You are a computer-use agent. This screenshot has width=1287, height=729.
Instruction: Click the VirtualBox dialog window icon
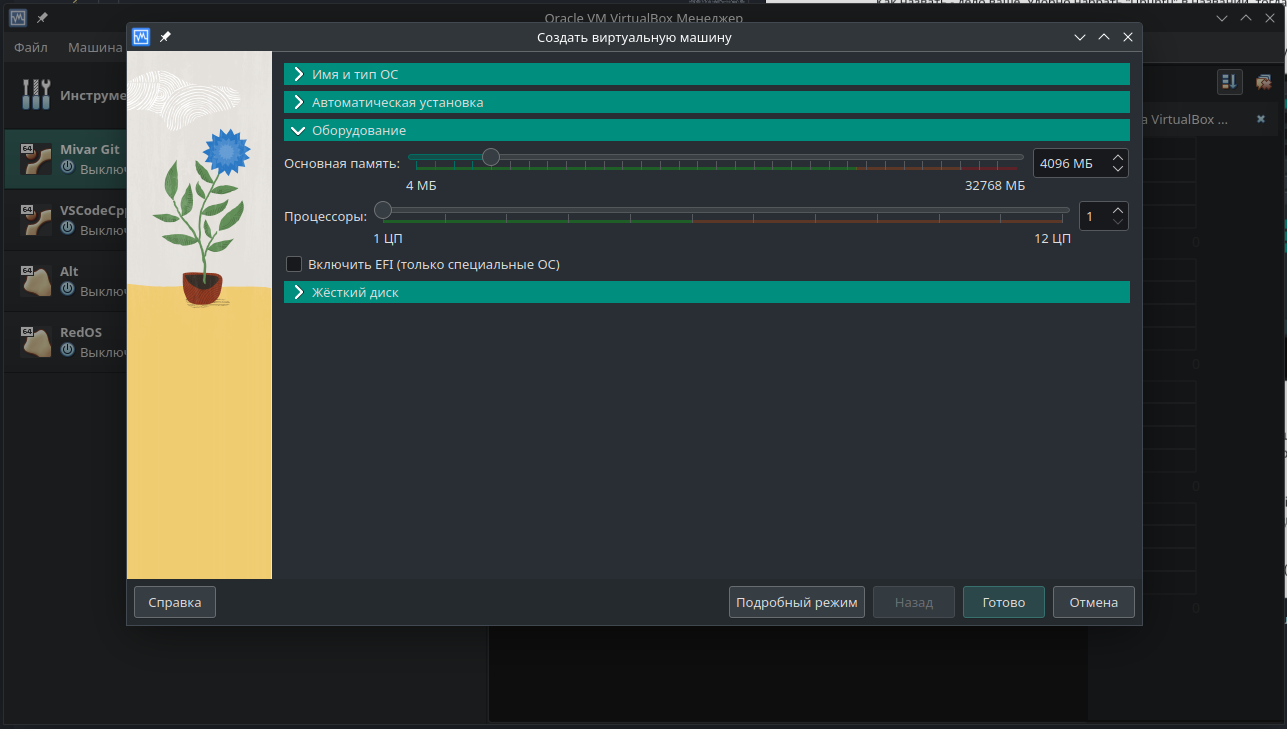[x=140, y=37]
